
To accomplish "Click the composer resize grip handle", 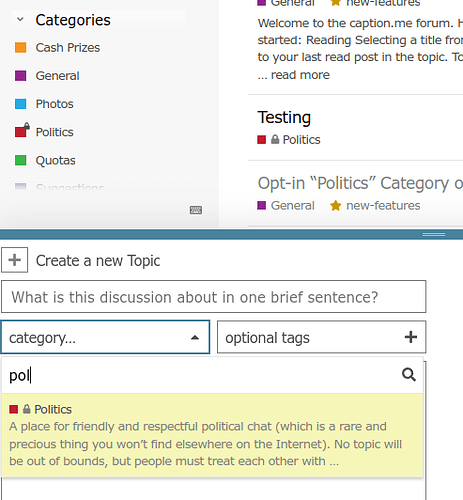I will click(434, 234).
